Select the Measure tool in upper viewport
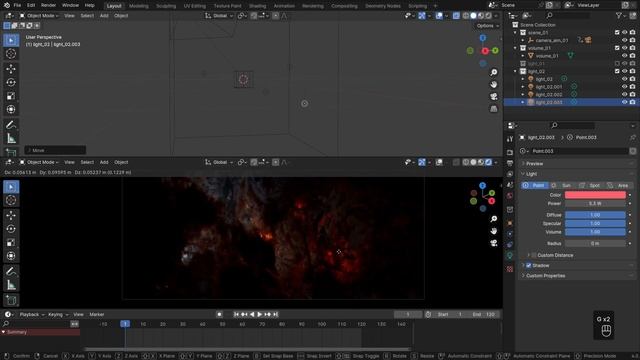This screenshot has height=360, width=640. (11, 139)
